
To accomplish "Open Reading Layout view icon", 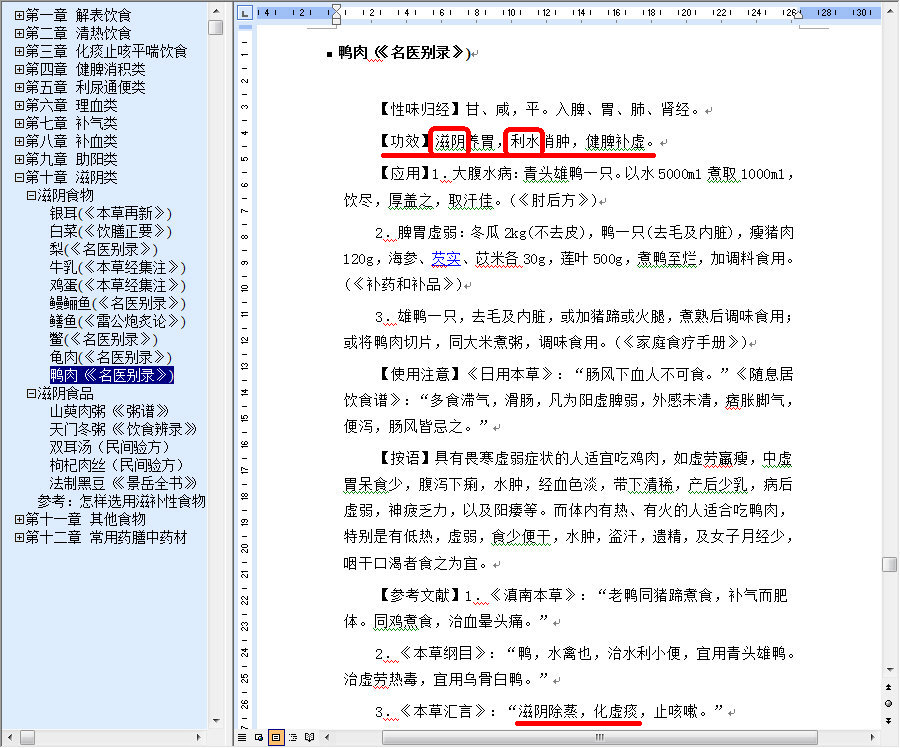I will (x=308, y=738).
